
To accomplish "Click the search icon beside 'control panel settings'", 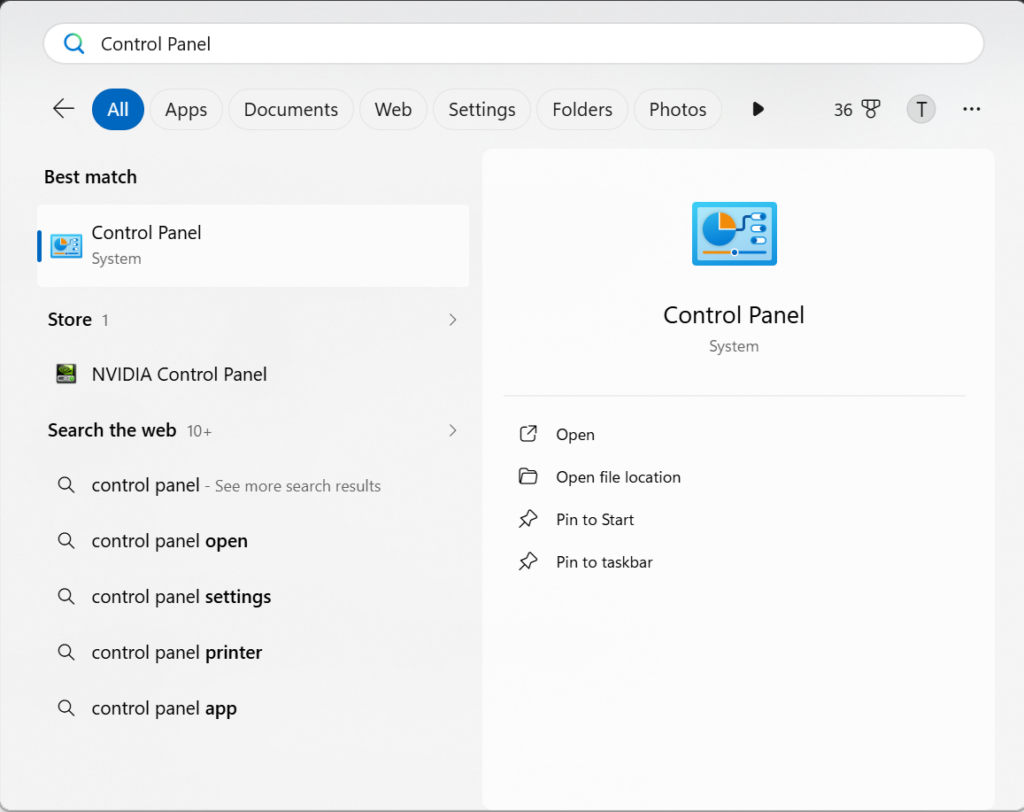I will click(x=66, y=596).
